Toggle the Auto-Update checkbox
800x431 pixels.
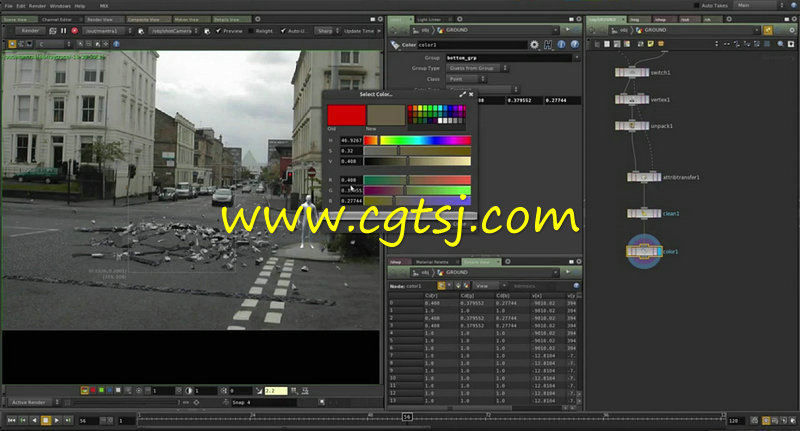click(x=283, y=31)
